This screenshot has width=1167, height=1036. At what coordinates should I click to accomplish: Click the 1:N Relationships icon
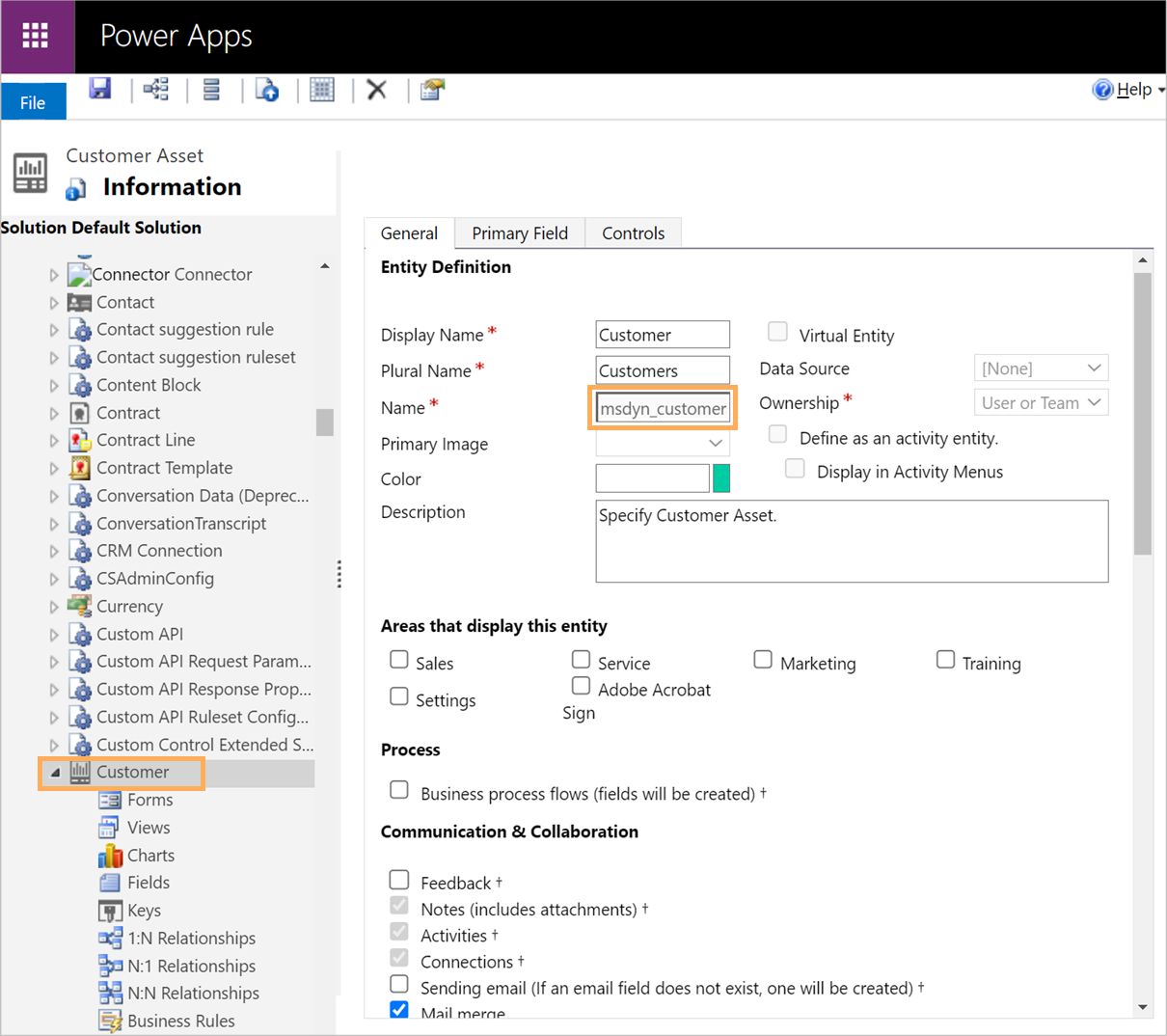tap(110, 938)
